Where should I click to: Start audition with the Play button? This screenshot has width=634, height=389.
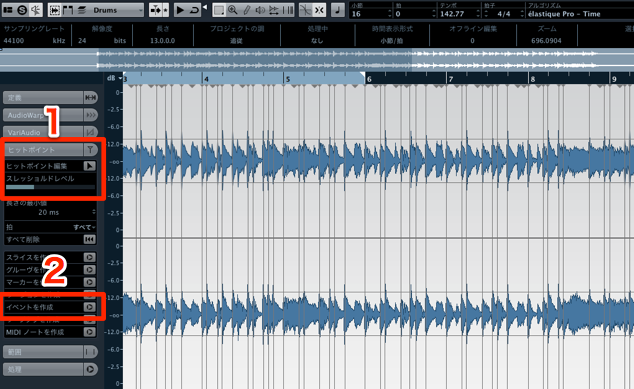(180, 10)
